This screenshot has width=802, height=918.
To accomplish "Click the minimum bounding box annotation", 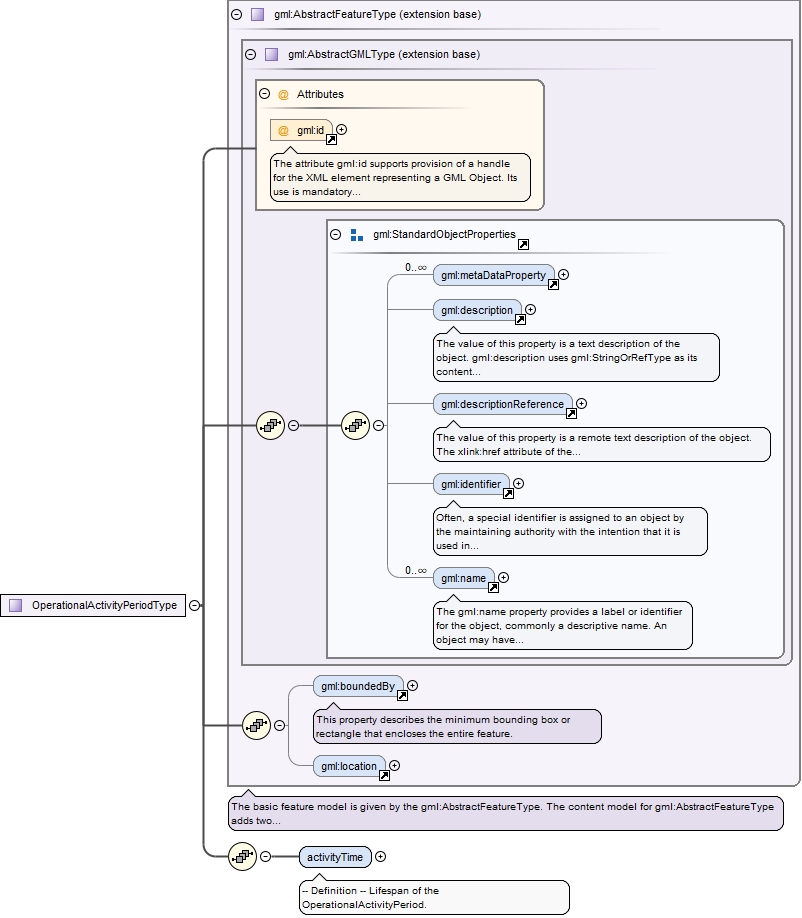I will tap(457, 727).
